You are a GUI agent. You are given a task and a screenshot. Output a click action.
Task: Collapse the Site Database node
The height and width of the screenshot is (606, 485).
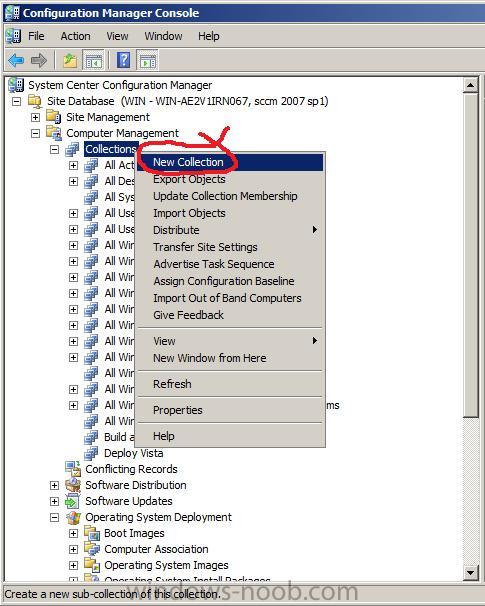(x=16, y=101)
